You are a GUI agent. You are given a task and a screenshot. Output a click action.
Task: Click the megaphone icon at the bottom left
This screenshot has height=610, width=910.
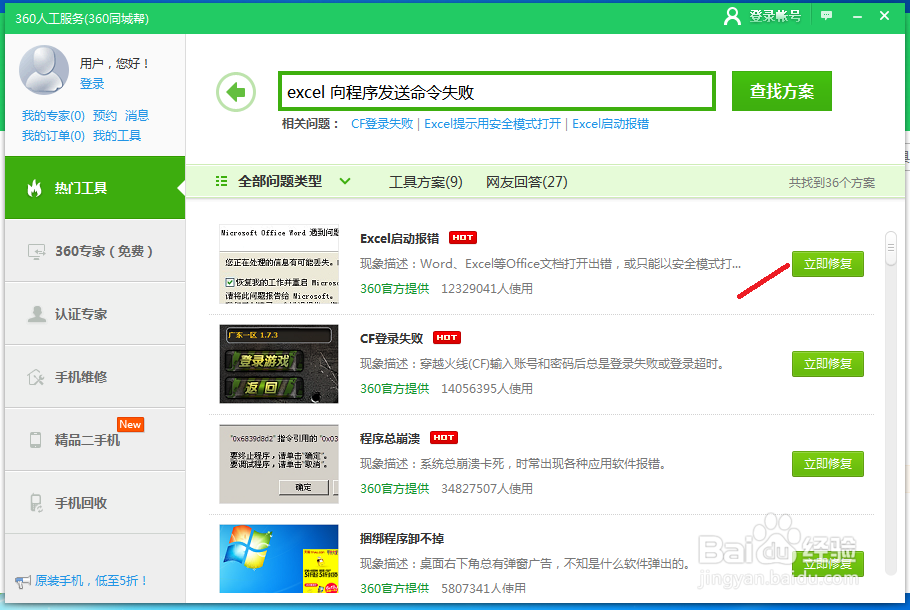click(23, 581)
